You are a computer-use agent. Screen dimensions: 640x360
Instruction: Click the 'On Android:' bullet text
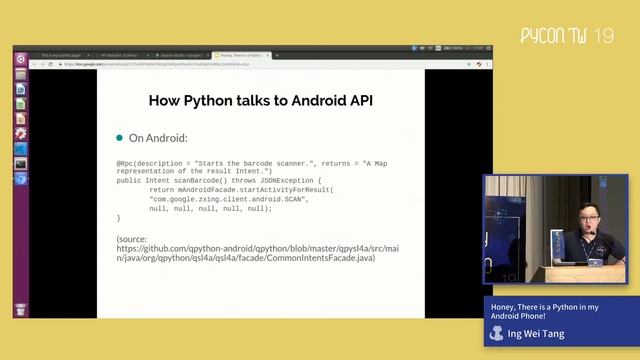158,138
